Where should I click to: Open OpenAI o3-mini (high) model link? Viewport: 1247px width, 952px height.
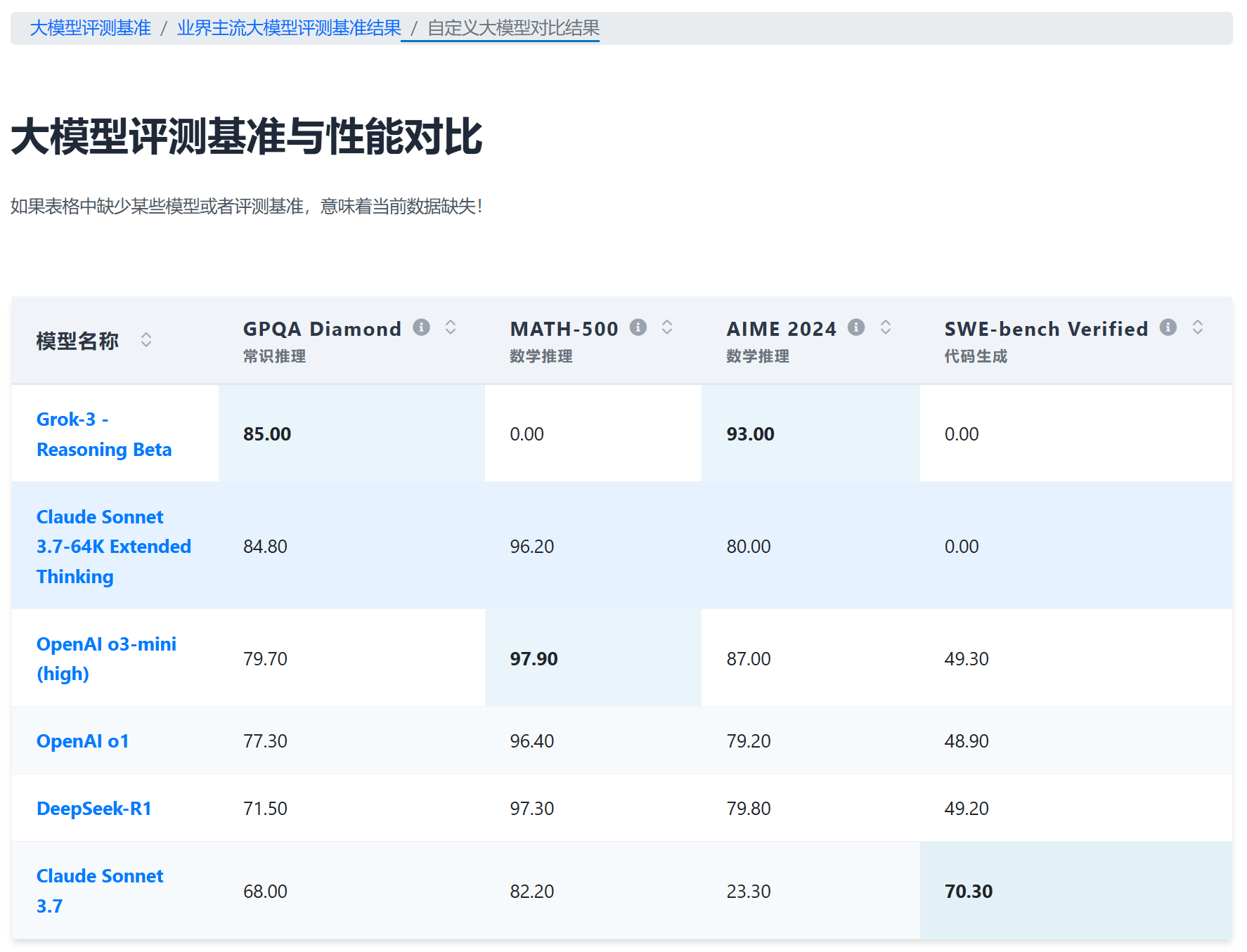click(106, 659)
